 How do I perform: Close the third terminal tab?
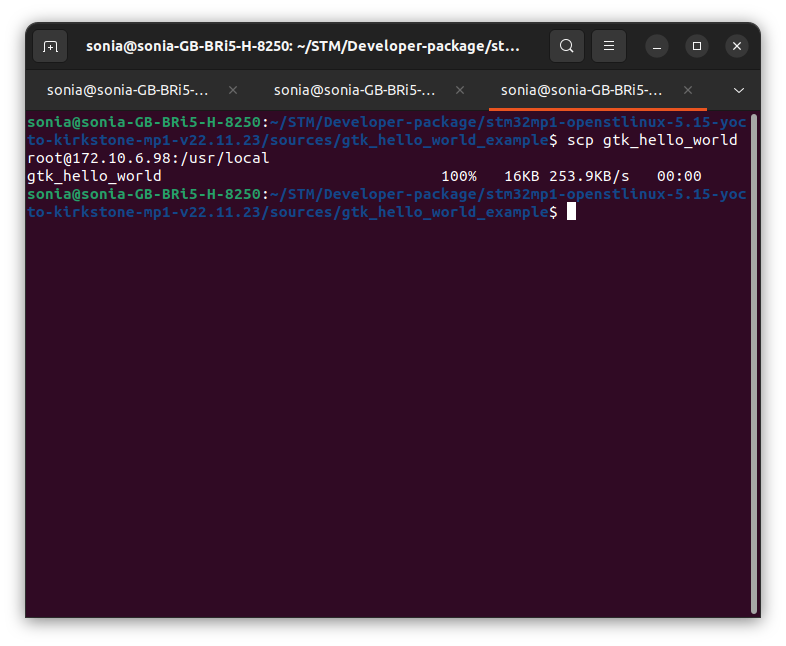pyautogui.click(x=688, y=90)
